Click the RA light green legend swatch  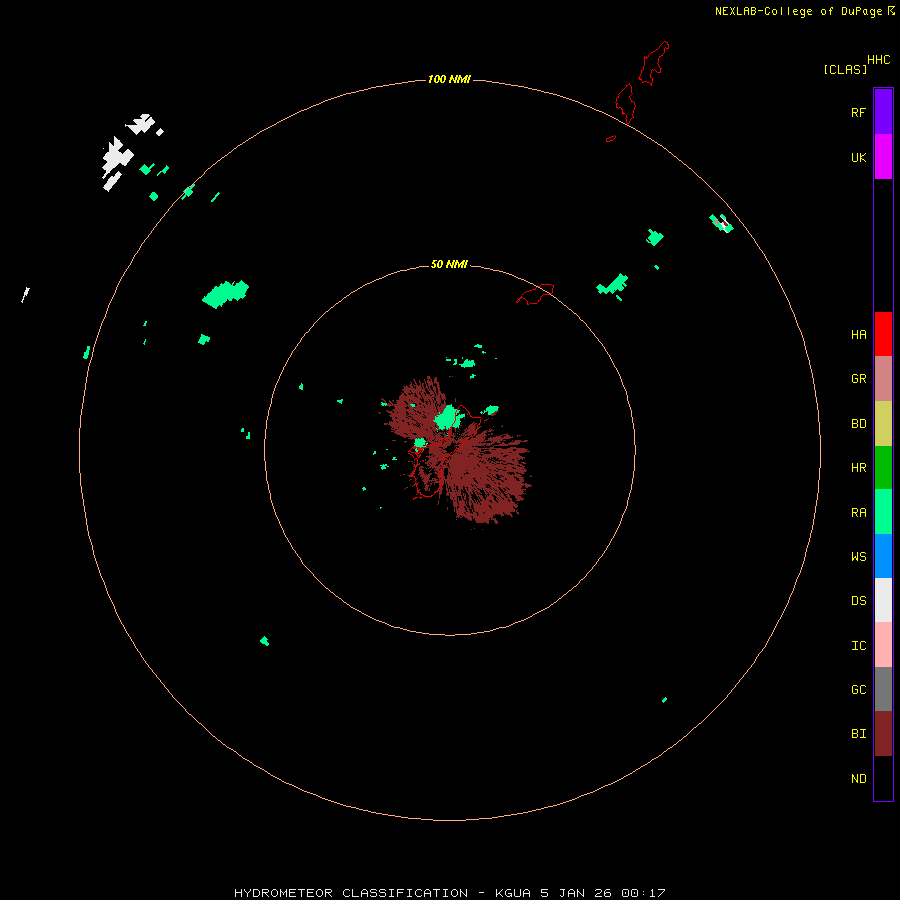click(x=883, y=512)
